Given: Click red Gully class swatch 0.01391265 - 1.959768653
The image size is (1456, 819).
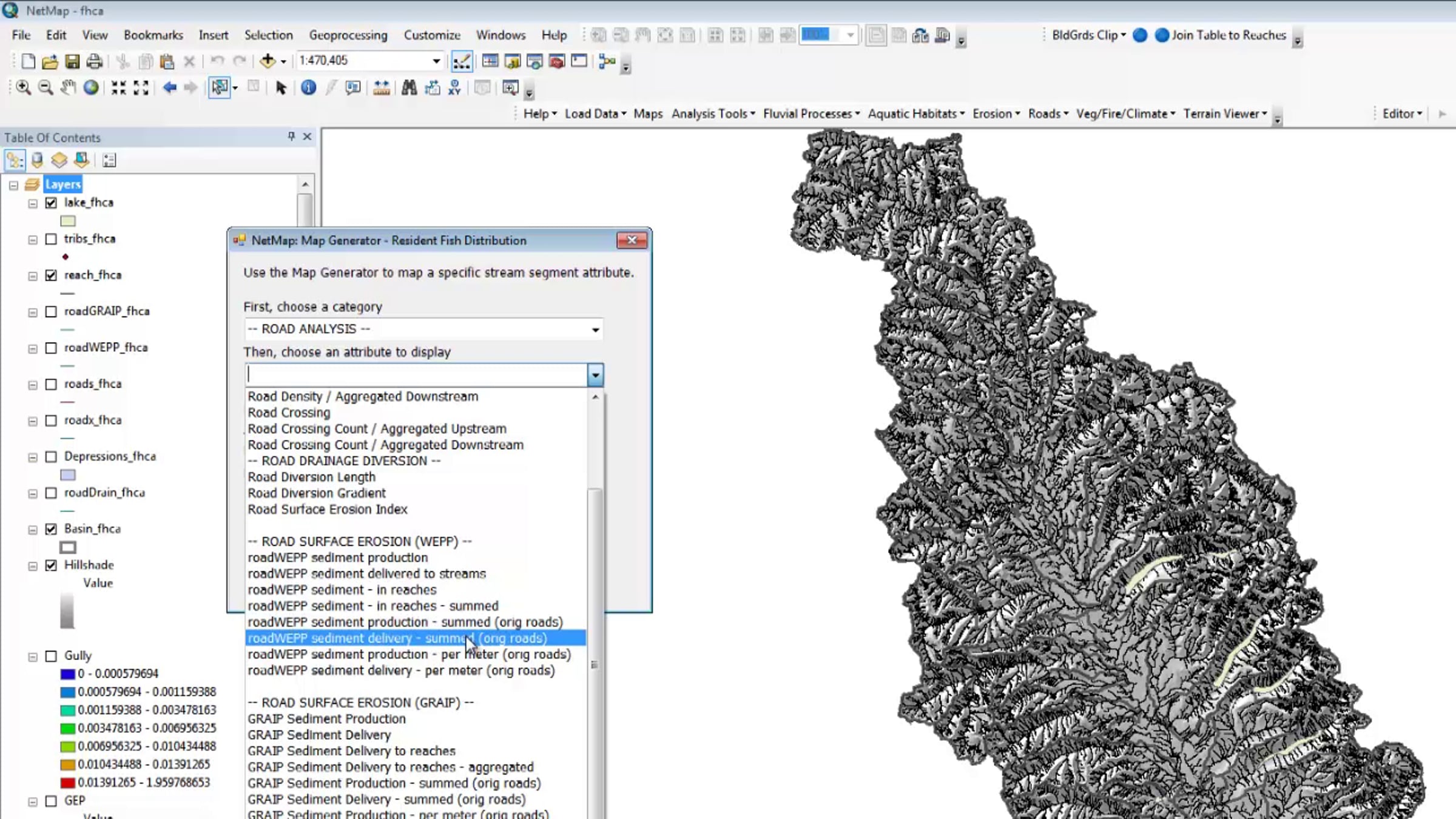Looking at the screenshot, I should point(67,783).
